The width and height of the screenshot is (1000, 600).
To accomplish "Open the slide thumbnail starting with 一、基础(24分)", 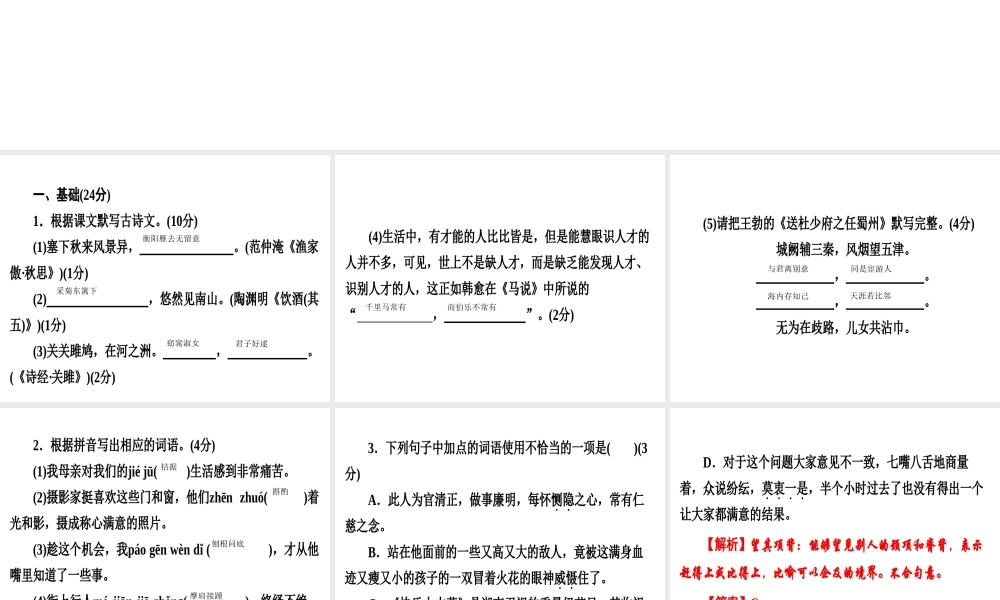I will 165,278.
